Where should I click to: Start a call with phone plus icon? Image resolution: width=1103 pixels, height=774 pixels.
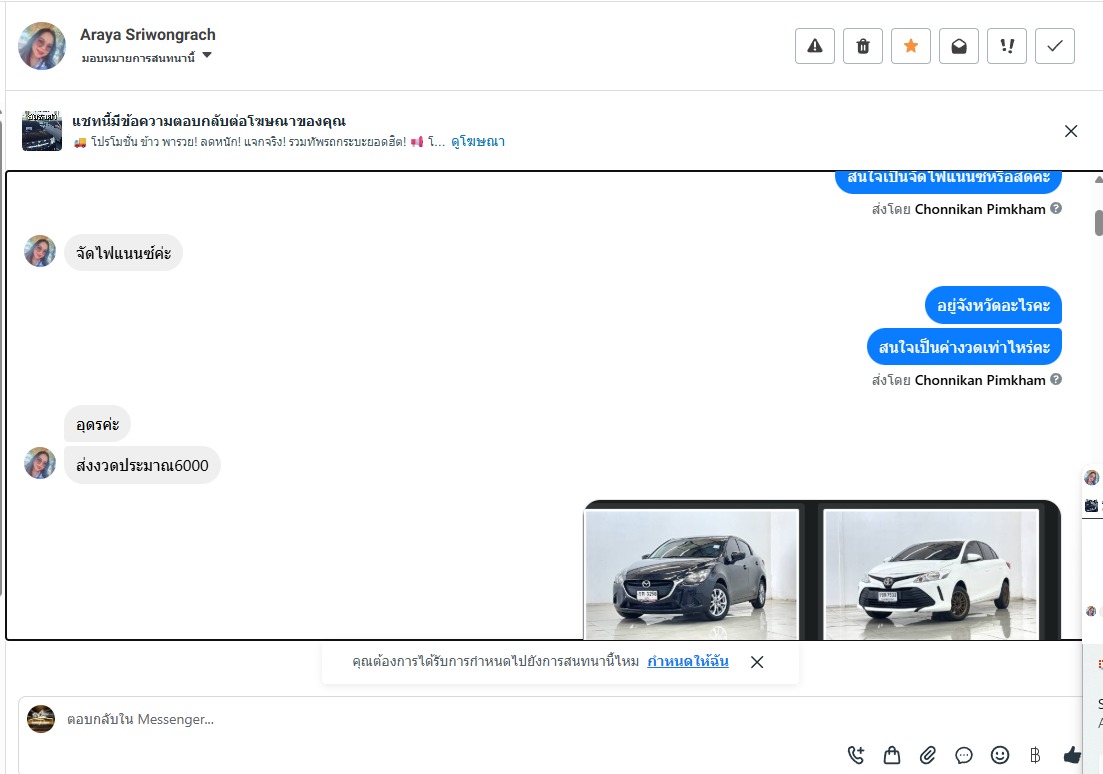855,755
